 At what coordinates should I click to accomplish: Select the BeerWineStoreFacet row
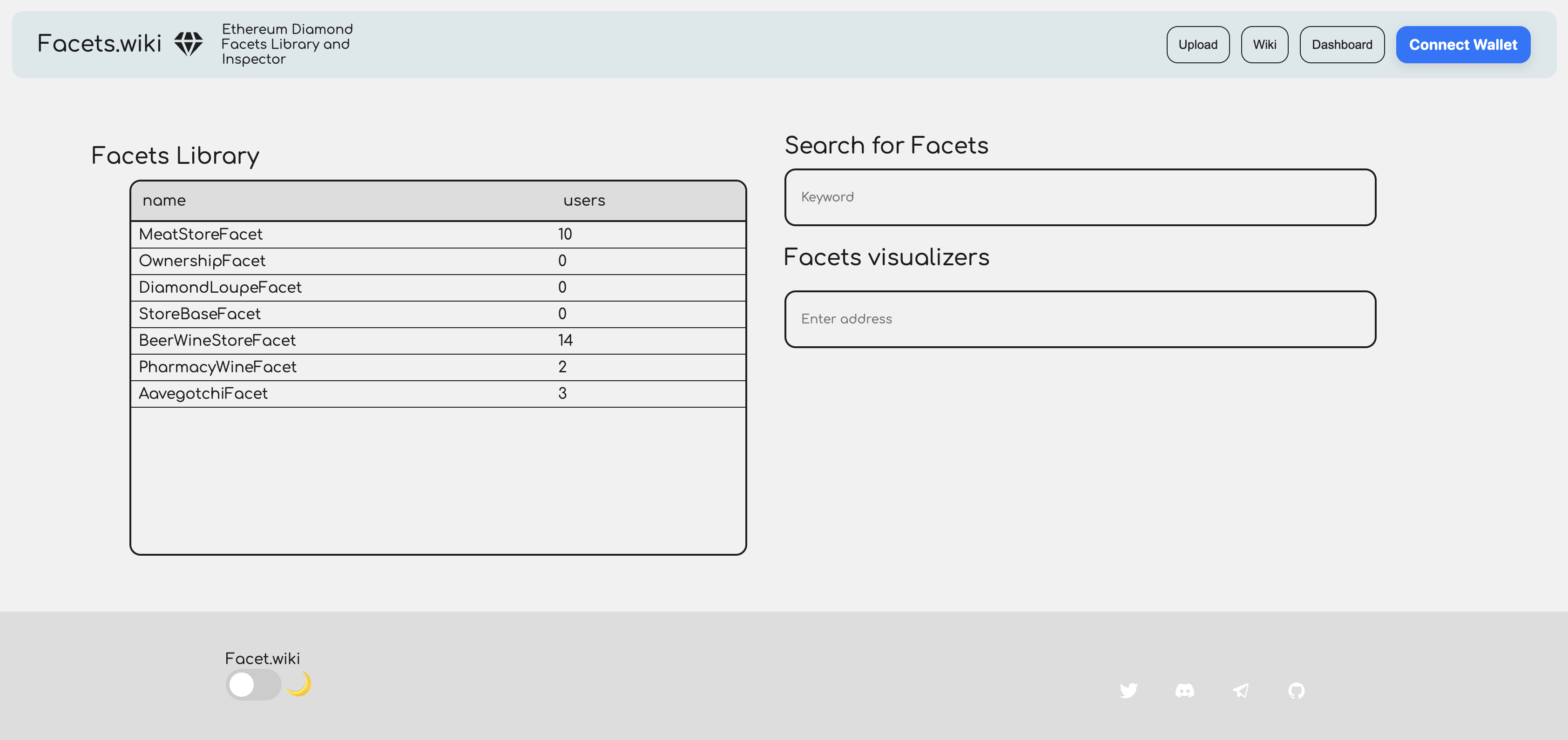point(217,340)
